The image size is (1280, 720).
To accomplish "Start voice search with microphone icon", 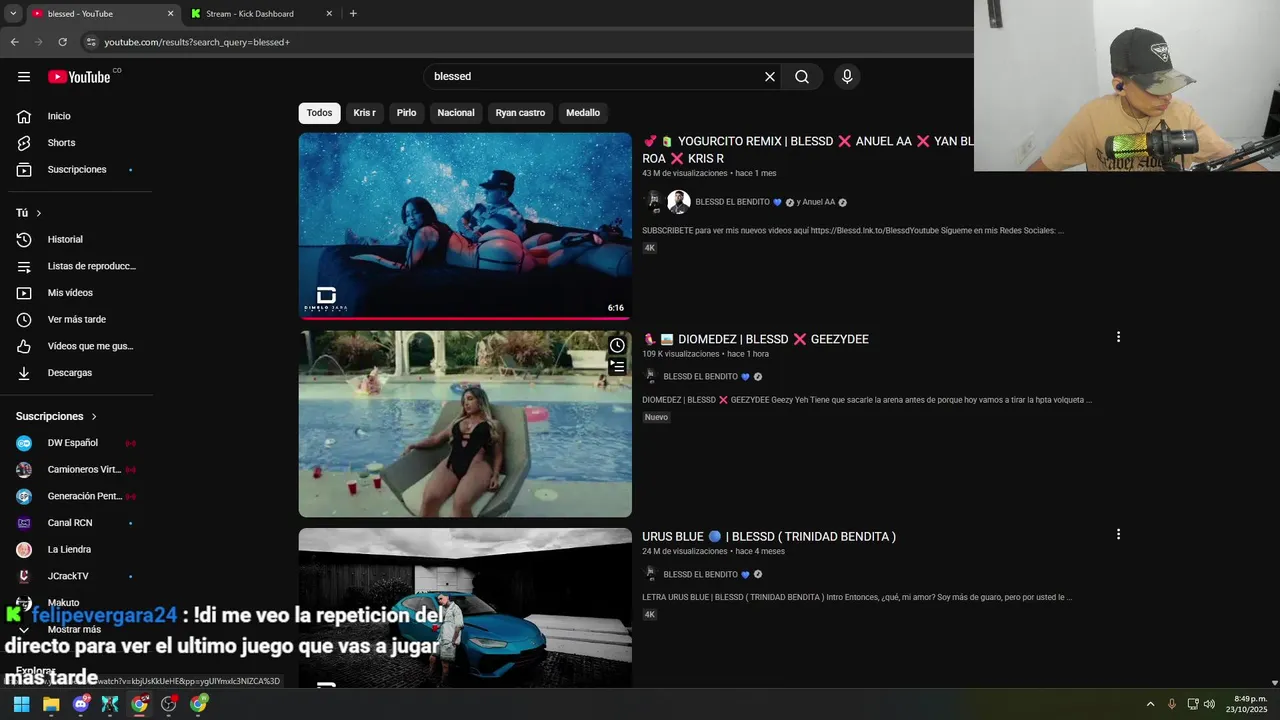I will pyautogui.click(x=847, y=77).
